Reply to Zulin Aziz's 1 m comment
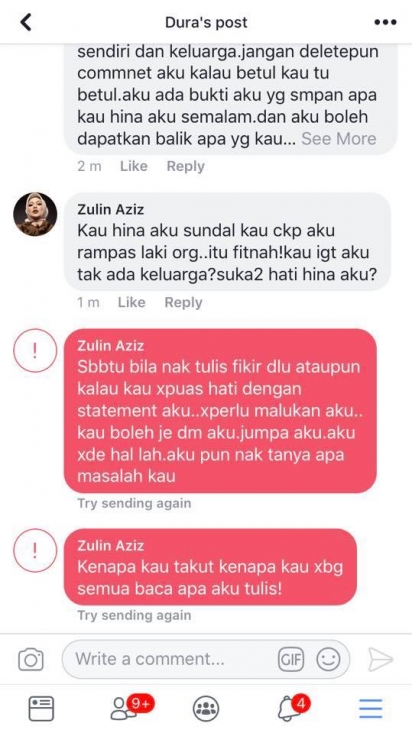 183,303
